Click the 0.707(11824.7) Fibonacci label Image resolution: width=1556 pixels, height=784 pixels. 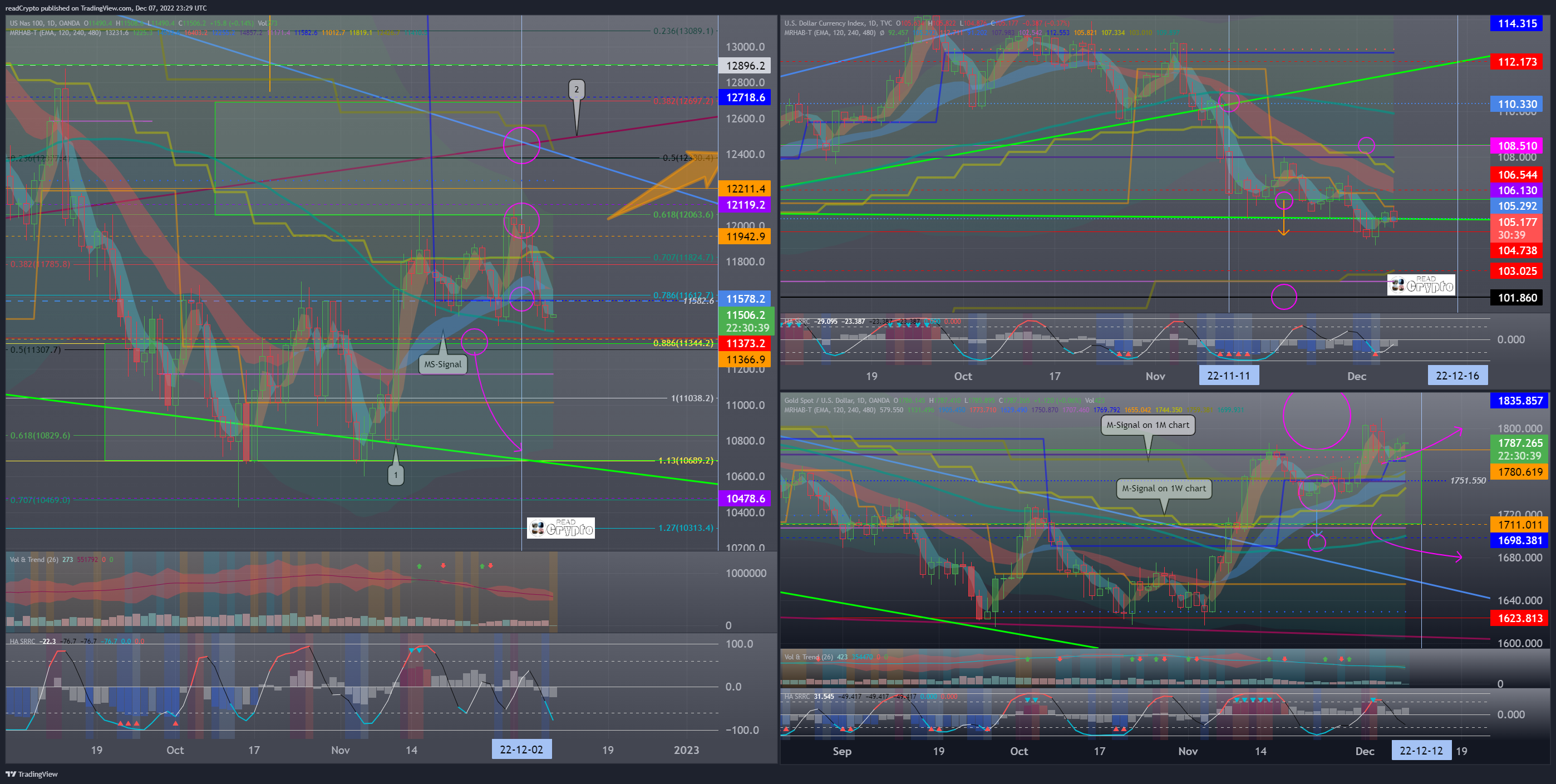(x=683, y=257)
